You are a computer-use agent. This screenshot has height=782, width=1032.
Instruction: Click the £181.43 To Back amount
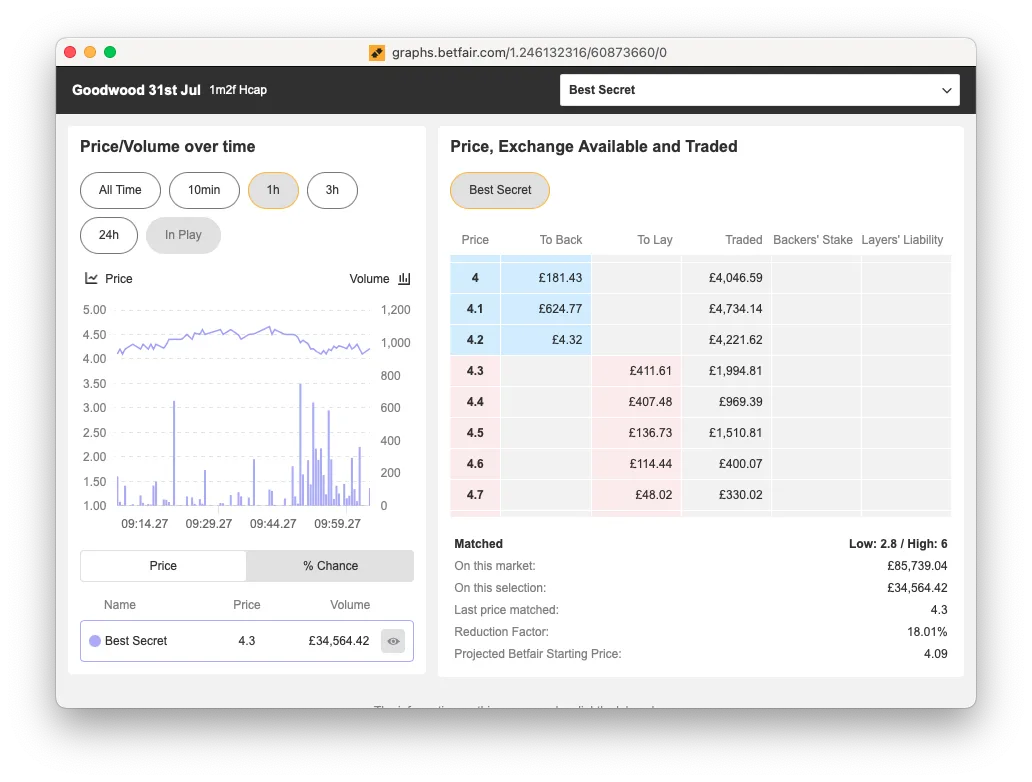click(560, 278)
